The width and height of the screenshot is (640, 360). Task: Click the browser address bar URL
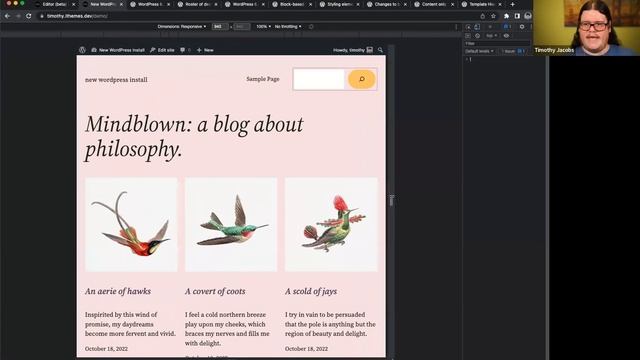coord(77,16)
